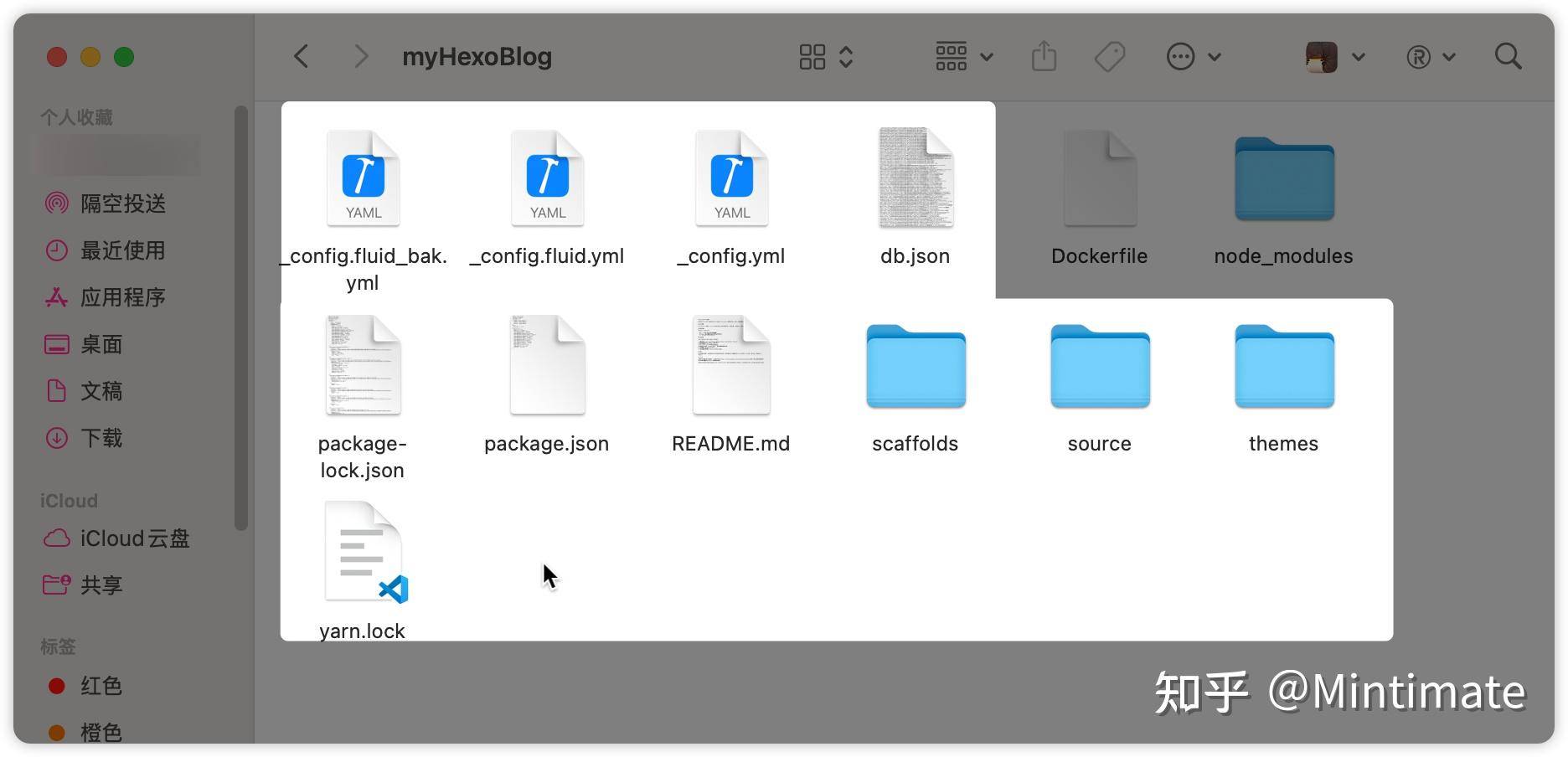Click the source name label
Image resolution: width=1568 pixels, height=757 pixels.
(1100, 444)
